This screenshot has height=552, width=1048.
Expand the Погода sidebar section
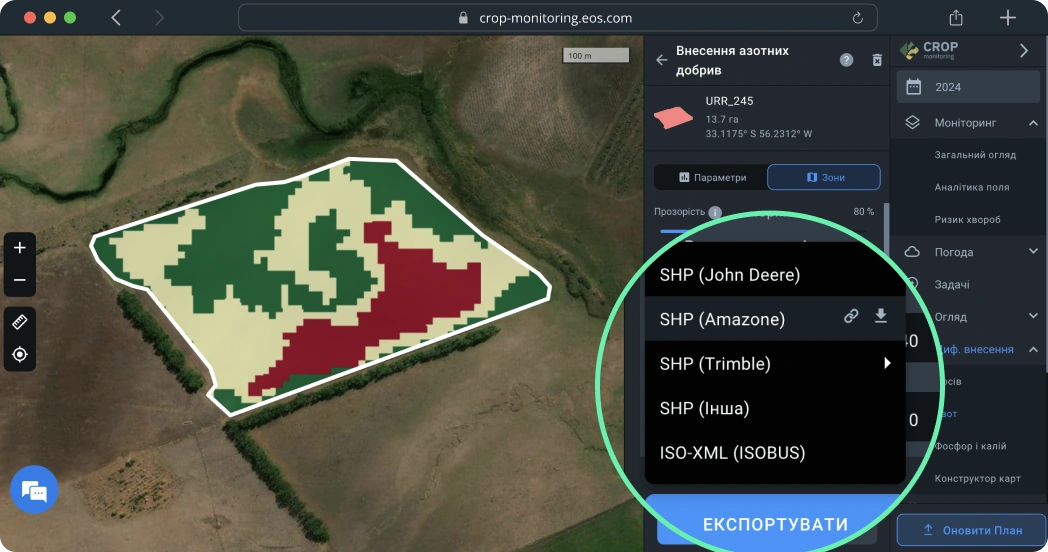coord(1032,252)
